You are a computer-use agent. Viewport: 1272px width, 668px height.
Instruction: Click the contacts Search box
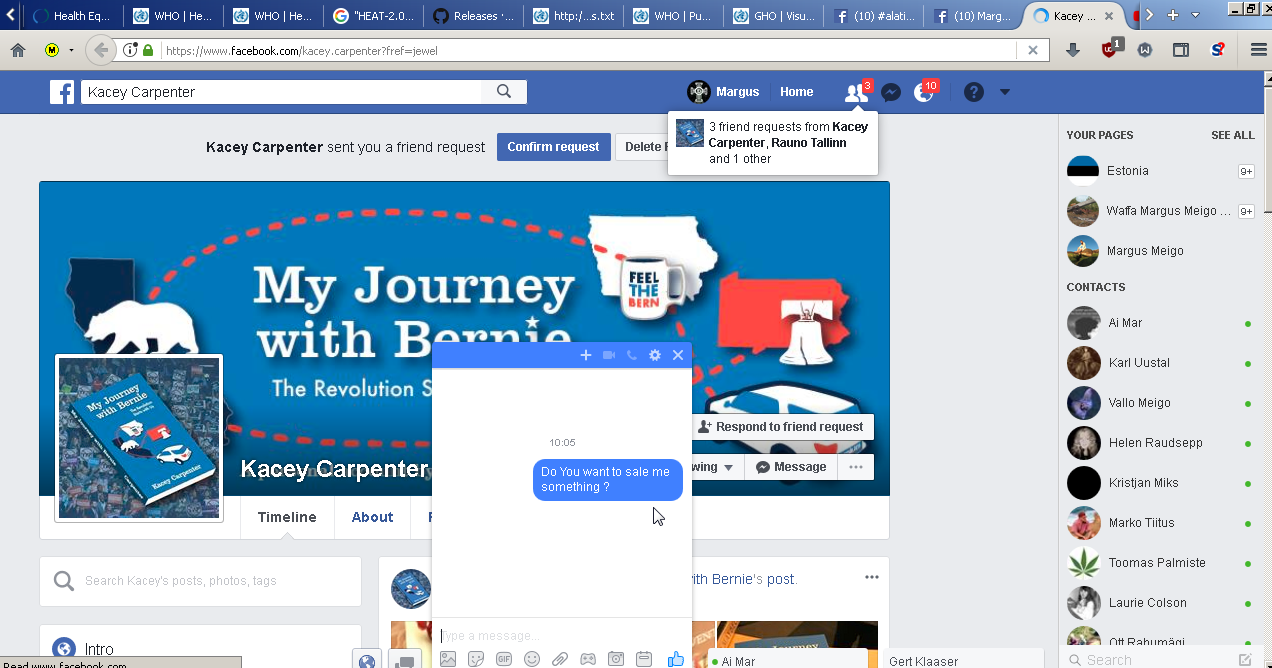pos(1150,659)
